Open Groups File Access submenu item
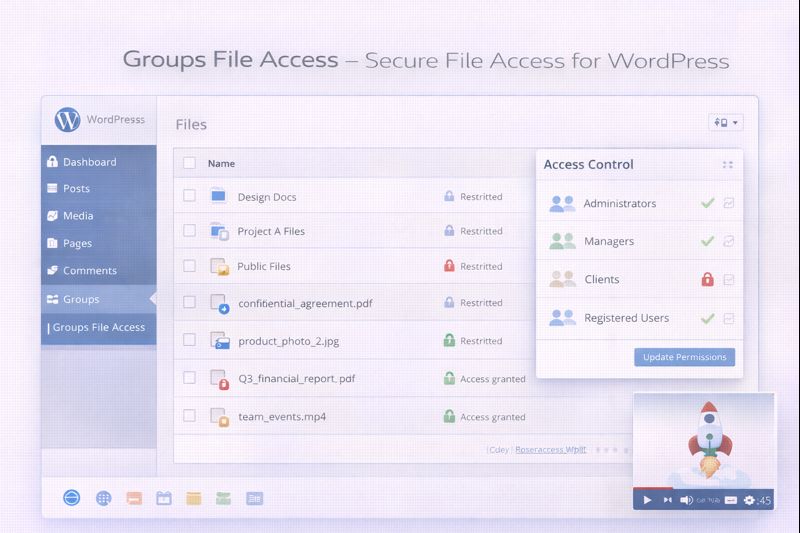 coord(98,327)
